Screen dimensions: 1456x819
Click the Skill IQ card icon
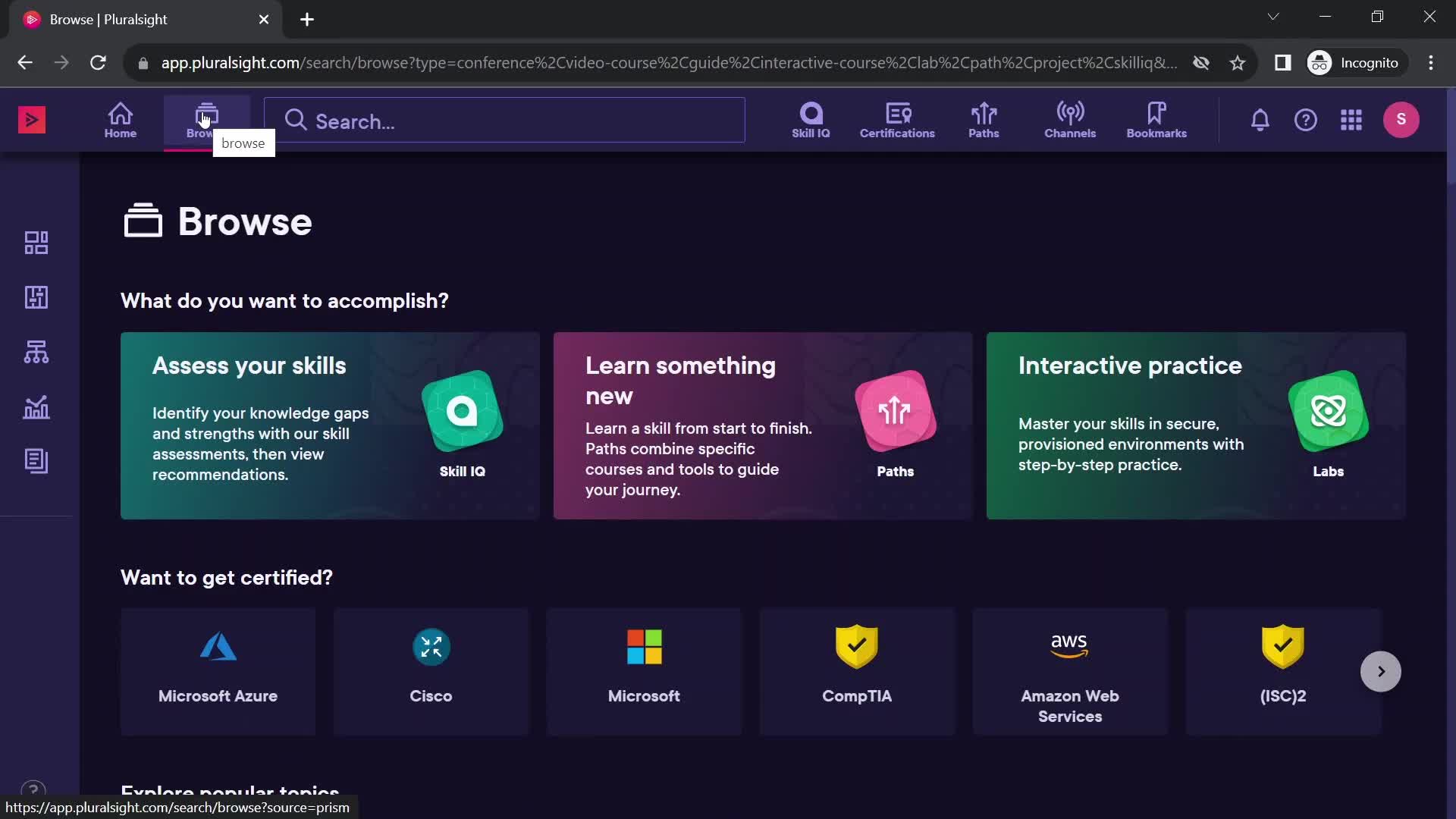[462, 411]
